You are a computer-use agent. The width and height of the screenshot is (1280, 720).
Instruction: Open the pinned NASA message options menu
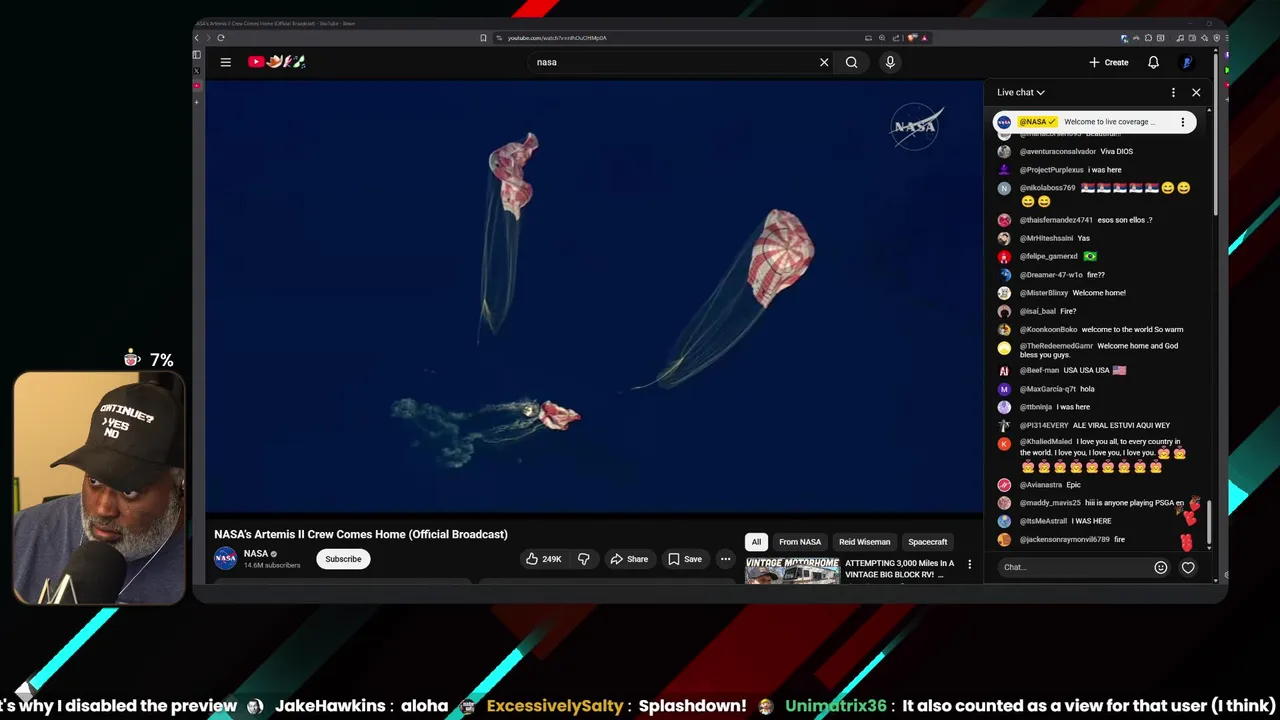pyautogui.click(x=1182, y=122)
